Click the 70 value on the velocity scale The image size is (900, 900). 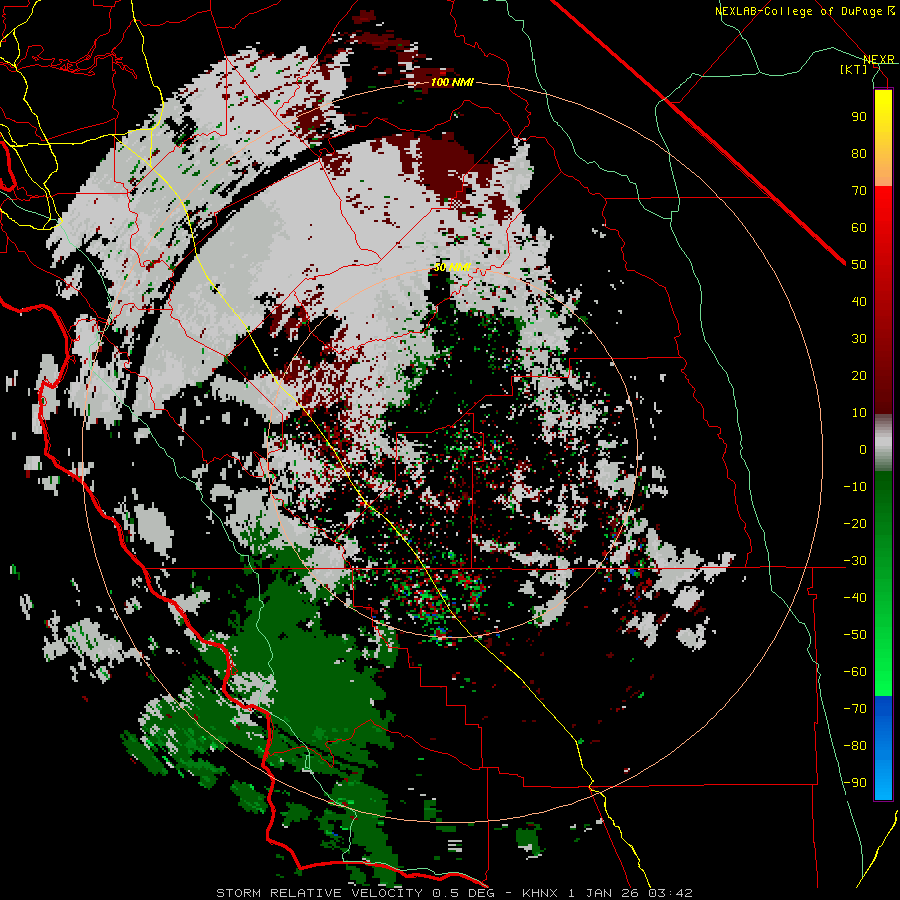click(859, 191)
